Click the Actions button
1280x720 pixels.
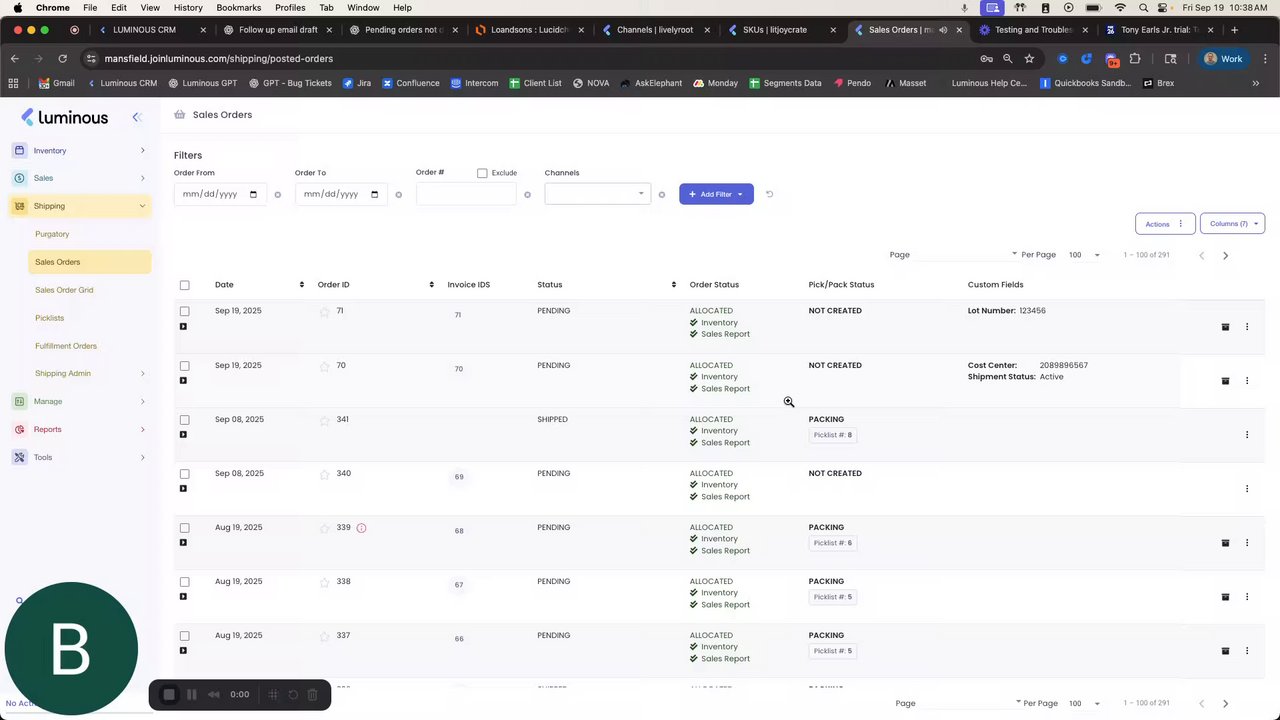click(1165, 224)
